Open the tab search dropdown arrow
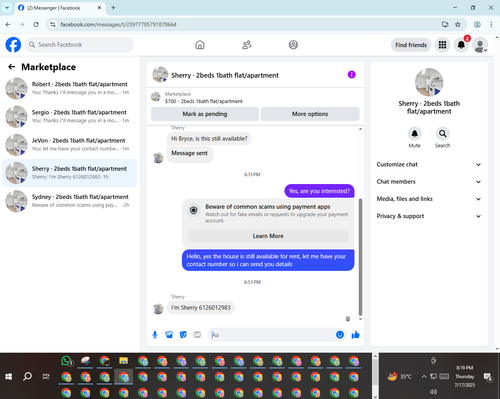The image size is (500, 399). tap(7, 7)
